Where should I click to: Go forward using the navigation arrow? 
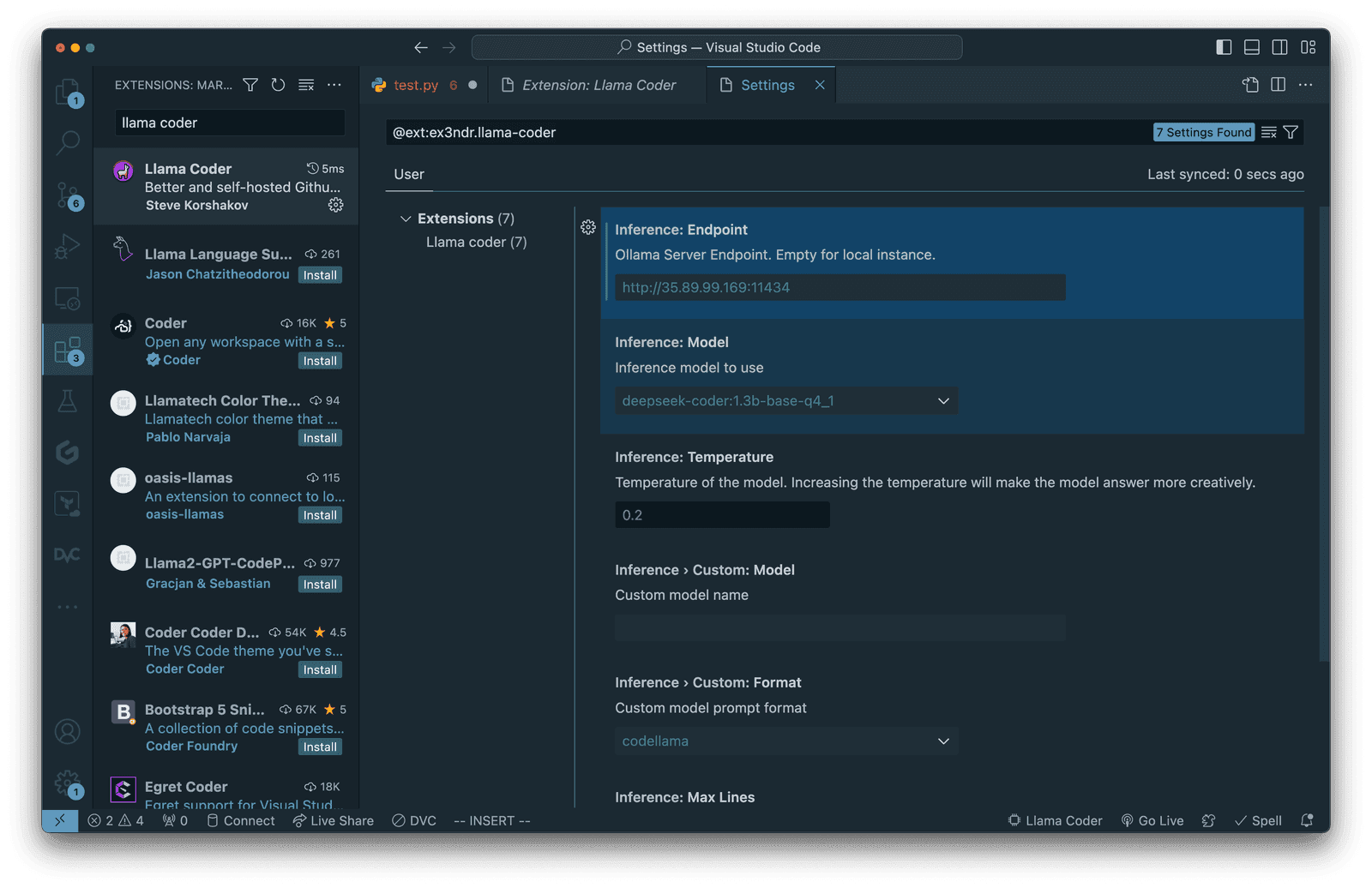449,47
